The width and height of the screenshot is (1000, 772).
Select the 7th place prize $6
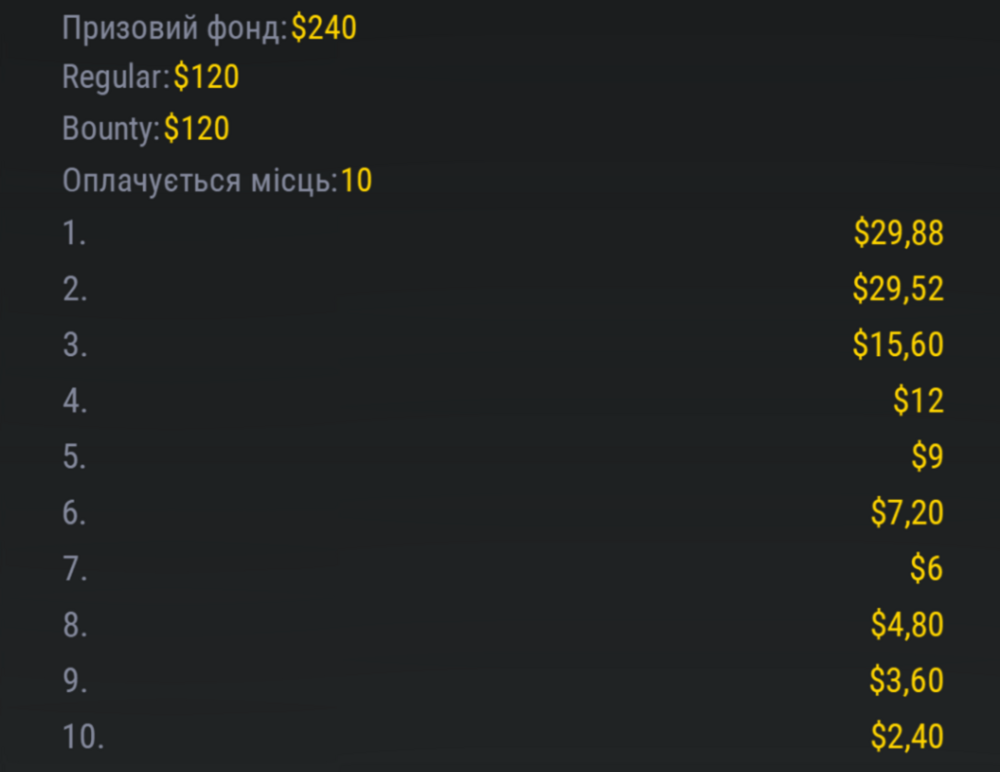tap(927, 568)
